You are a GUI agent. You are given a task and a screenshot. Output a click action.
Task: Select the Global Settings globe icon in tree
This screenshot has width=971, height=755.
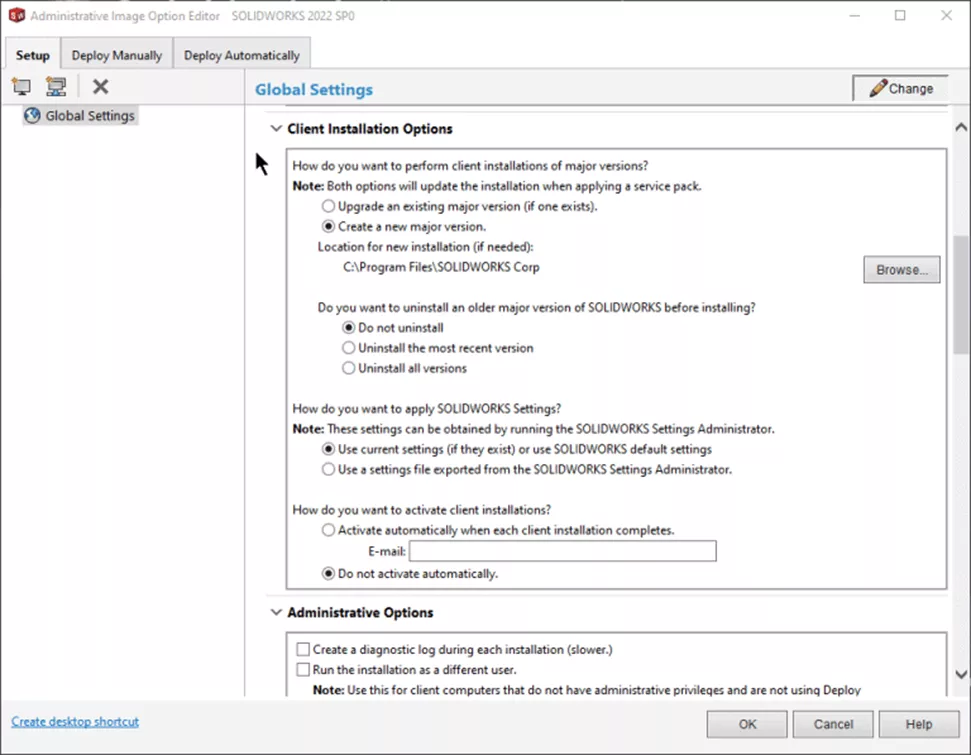[32, 116]
